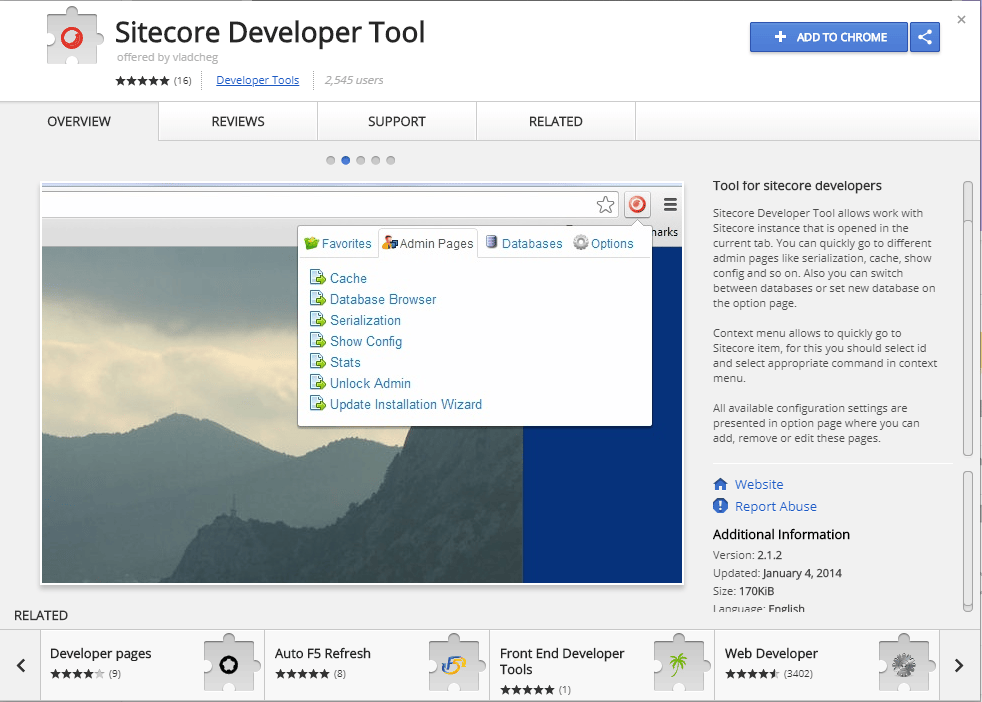Click the Databases cylinder icon

(x=492, y=242)
